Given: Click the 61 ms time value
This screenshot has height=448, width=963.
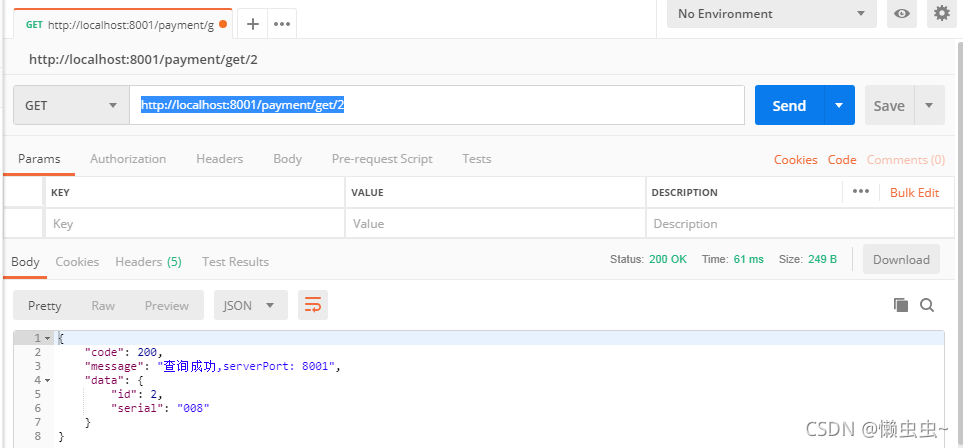Looking at the screenshot, I should pos(749,259).
